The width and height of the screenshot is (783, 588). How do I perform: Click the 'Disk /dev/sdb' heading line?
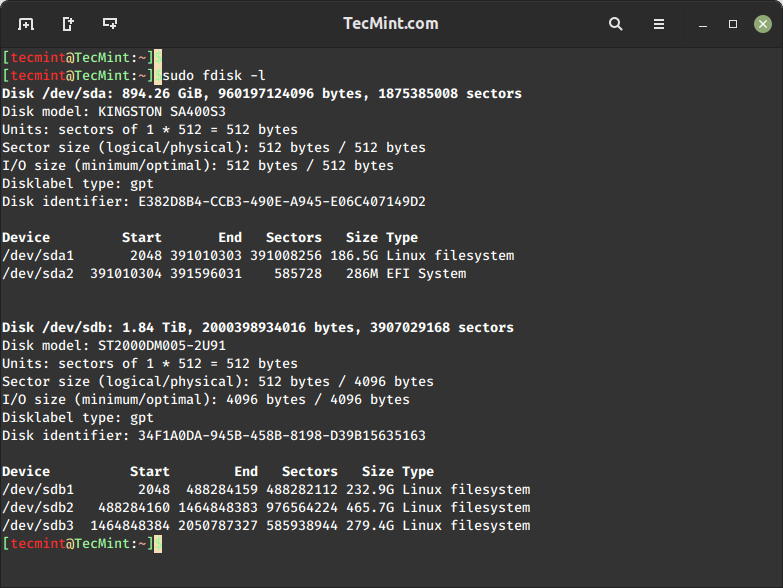pyautogui.click(x=258, y=327)
